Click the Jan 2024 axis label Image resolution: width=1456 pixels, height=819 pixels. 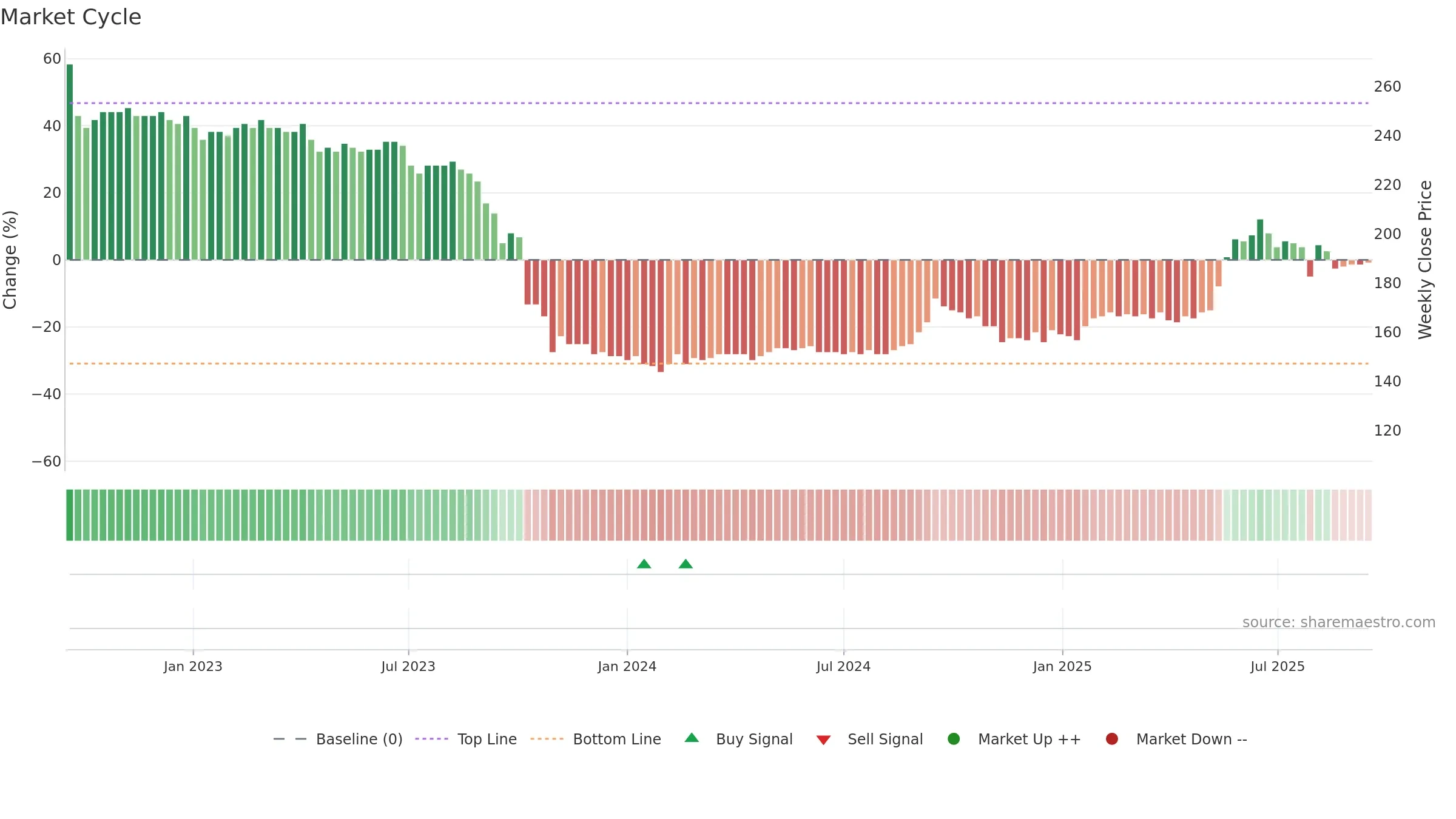tap(627, 667)
